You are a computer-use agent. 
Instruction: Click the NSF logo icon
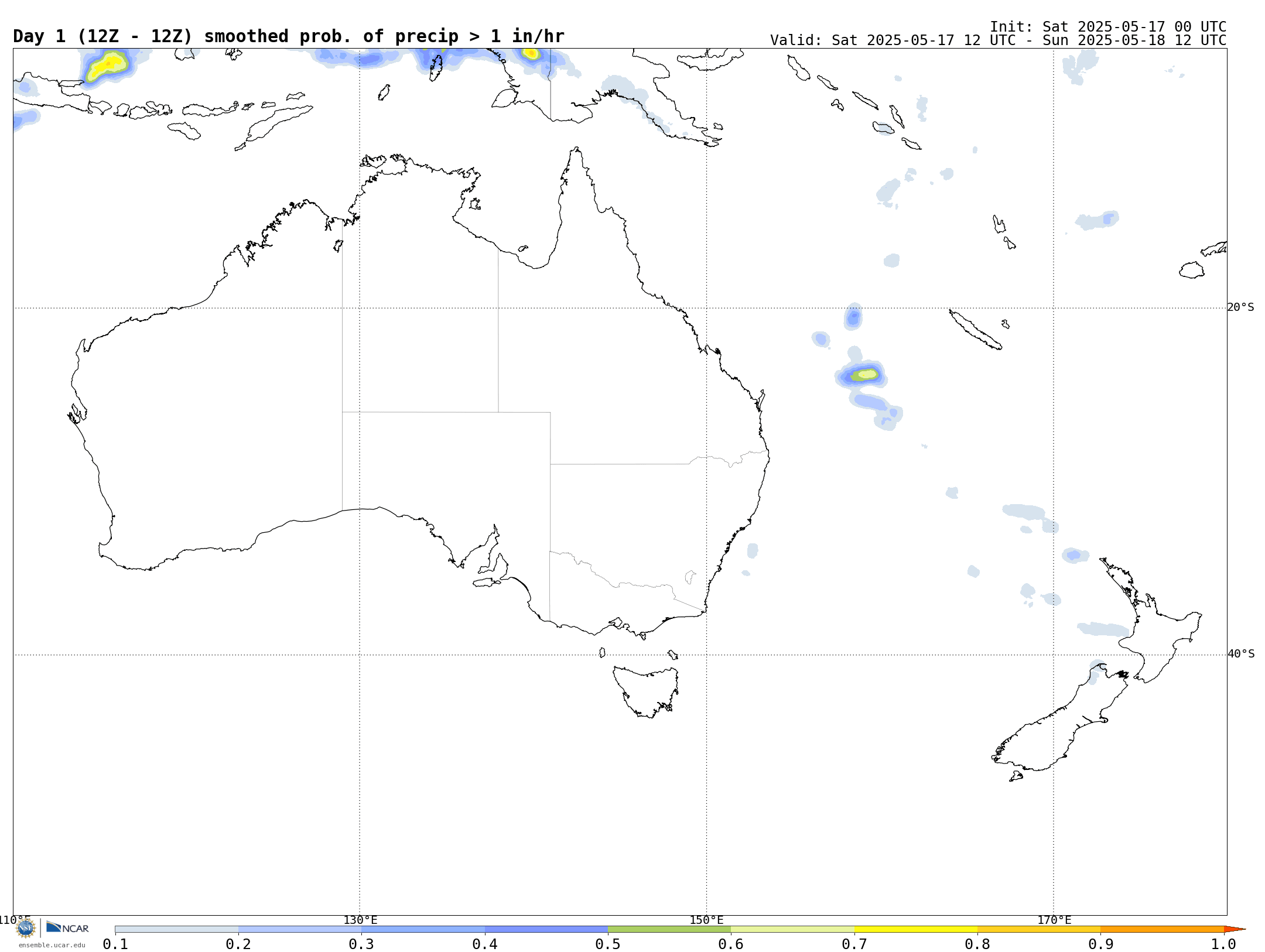[26, 928]
